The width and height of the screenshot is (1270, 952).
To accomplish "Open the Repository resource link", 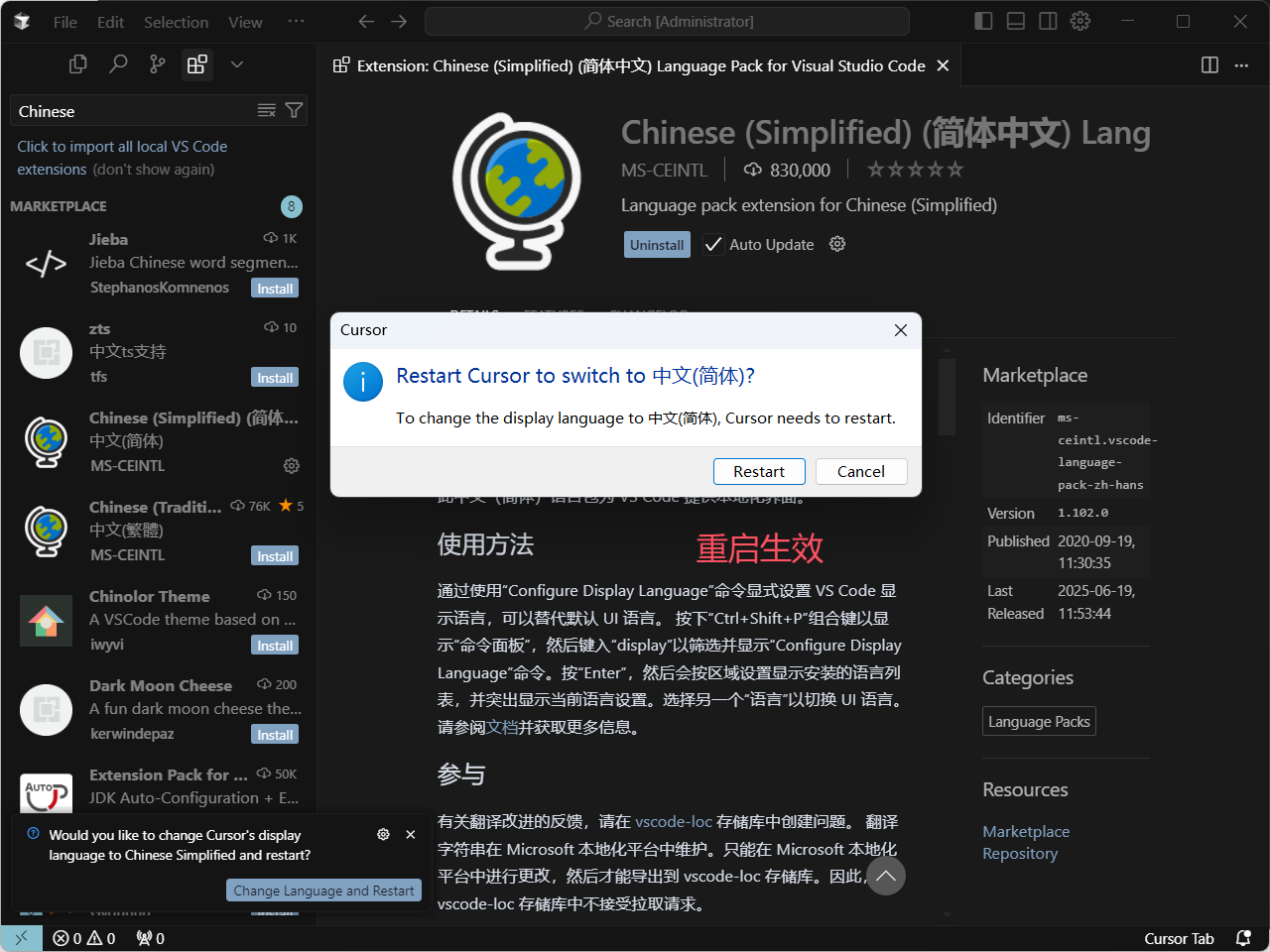I will click(1020, 854).
